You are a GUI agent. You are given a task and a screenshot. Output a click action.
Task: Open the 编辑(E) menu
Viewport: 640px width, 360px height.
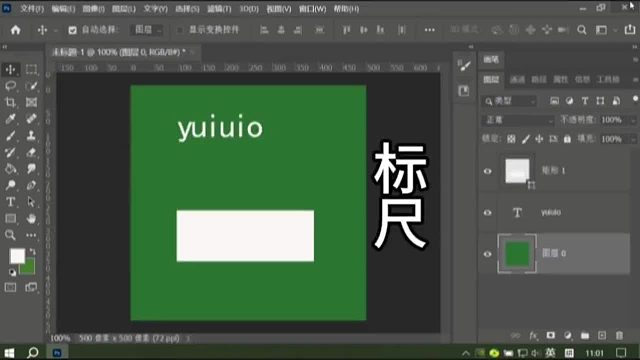coord(63,9)
